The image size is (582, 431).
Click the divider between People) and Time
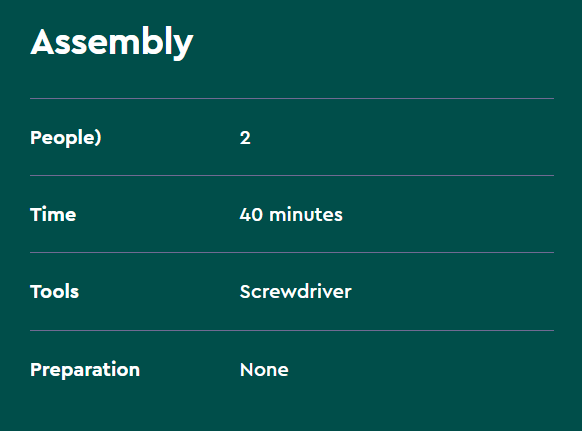click(x=292, y=175)
